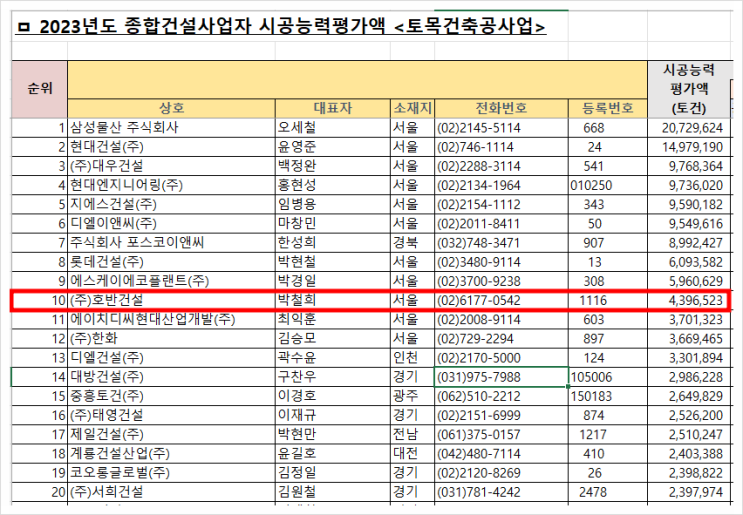
Task: Select phone number (02)6177-0542
Action: click(x=501, y=300)
